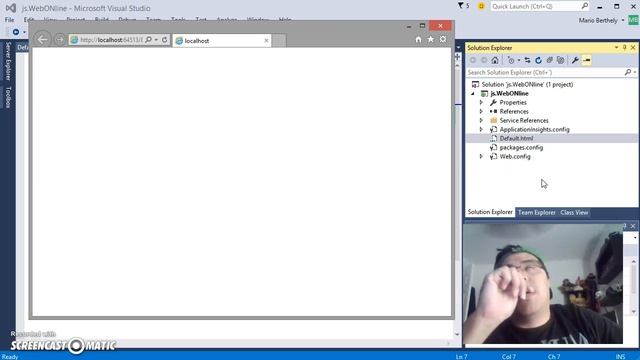Select Default.html in Solution Explorer
Image resolution: width=640 pixels, height=360 pixels.
[x=516, y=138]
